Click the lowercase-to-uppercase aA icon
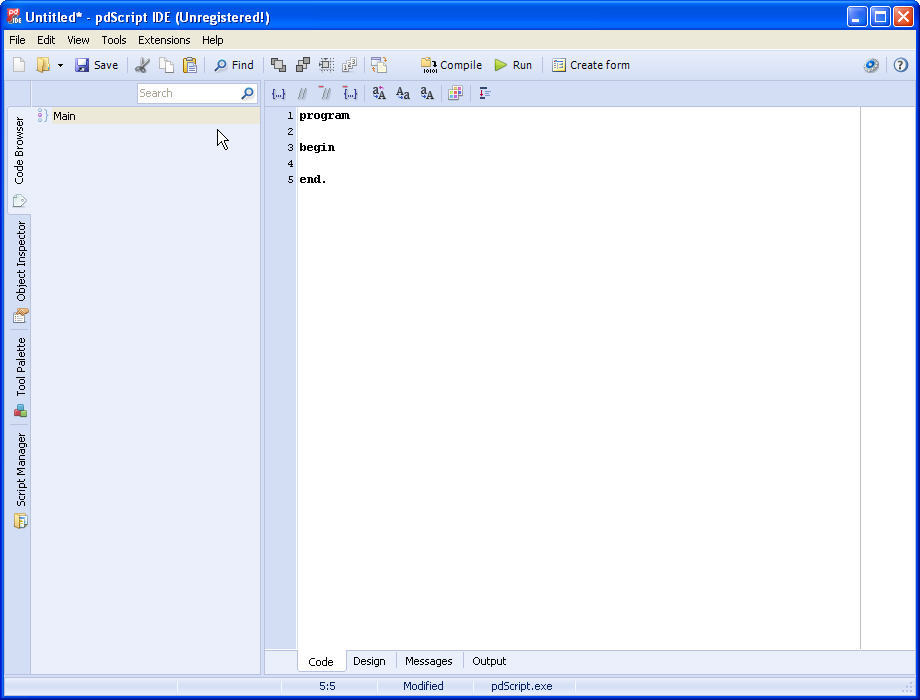This screenshot has height=700, width=920. coord(427,93)
